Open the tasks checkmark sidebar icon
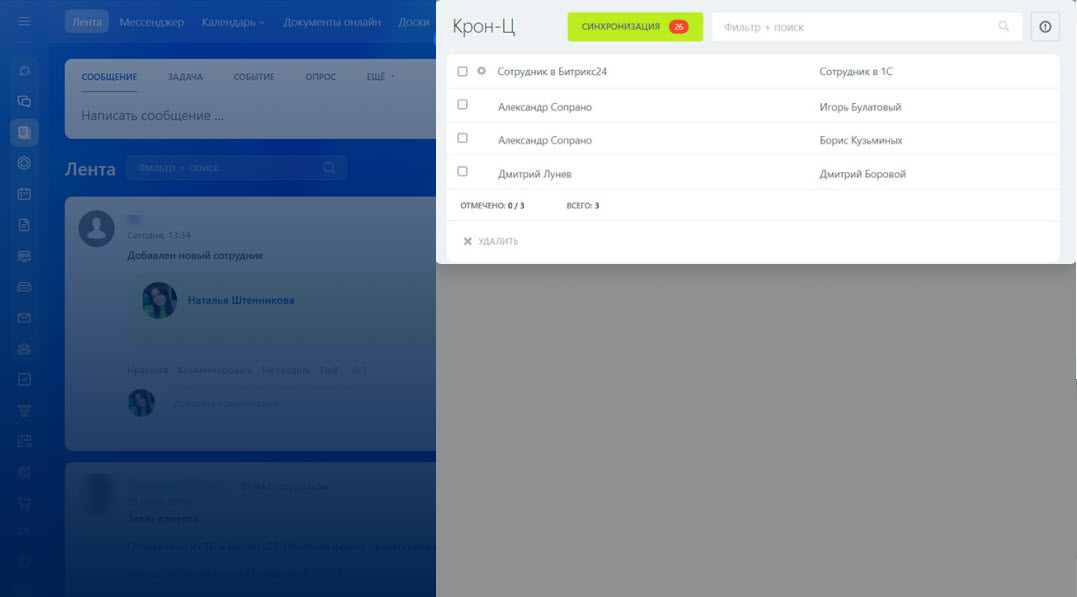This screenshot has height=597, width=1077. point(24,379)
